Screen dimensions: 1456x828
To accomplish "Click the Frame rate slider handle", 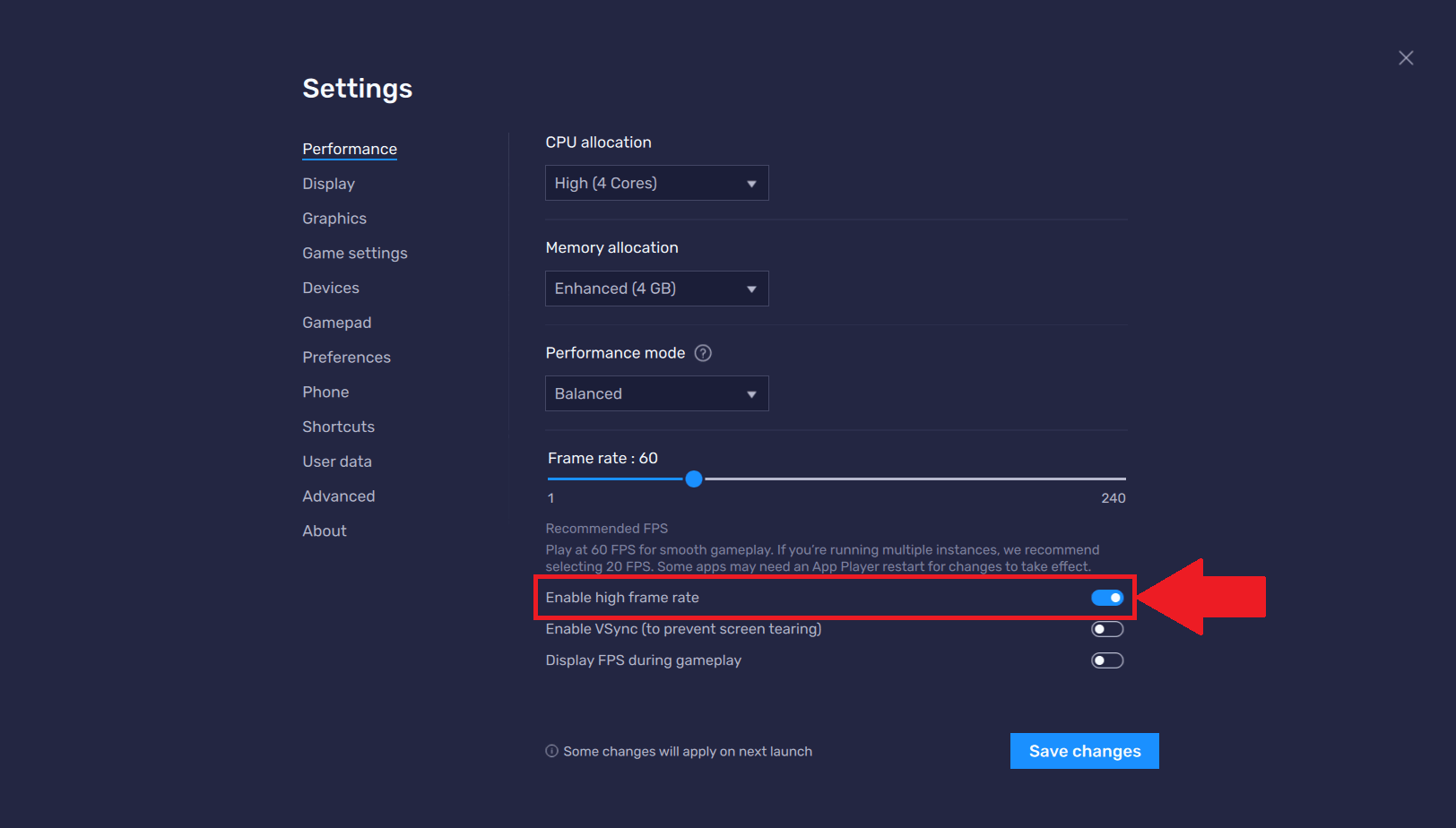I will pos(694,479).
